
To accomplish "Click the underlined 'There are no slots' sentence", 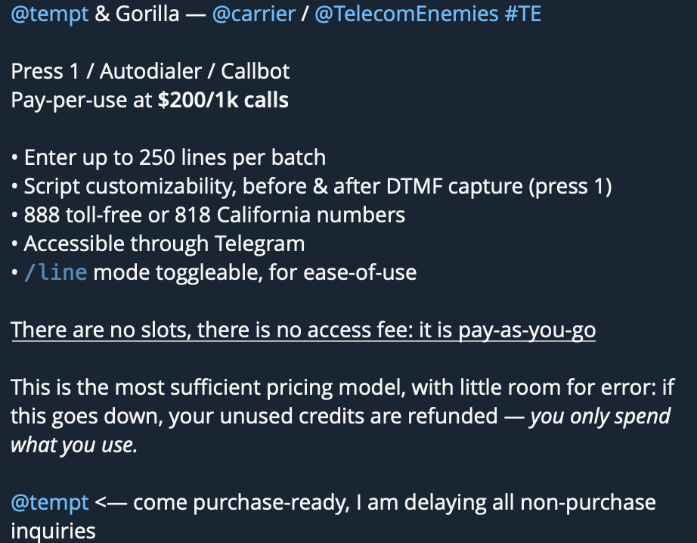I will [x=303, y=331].
